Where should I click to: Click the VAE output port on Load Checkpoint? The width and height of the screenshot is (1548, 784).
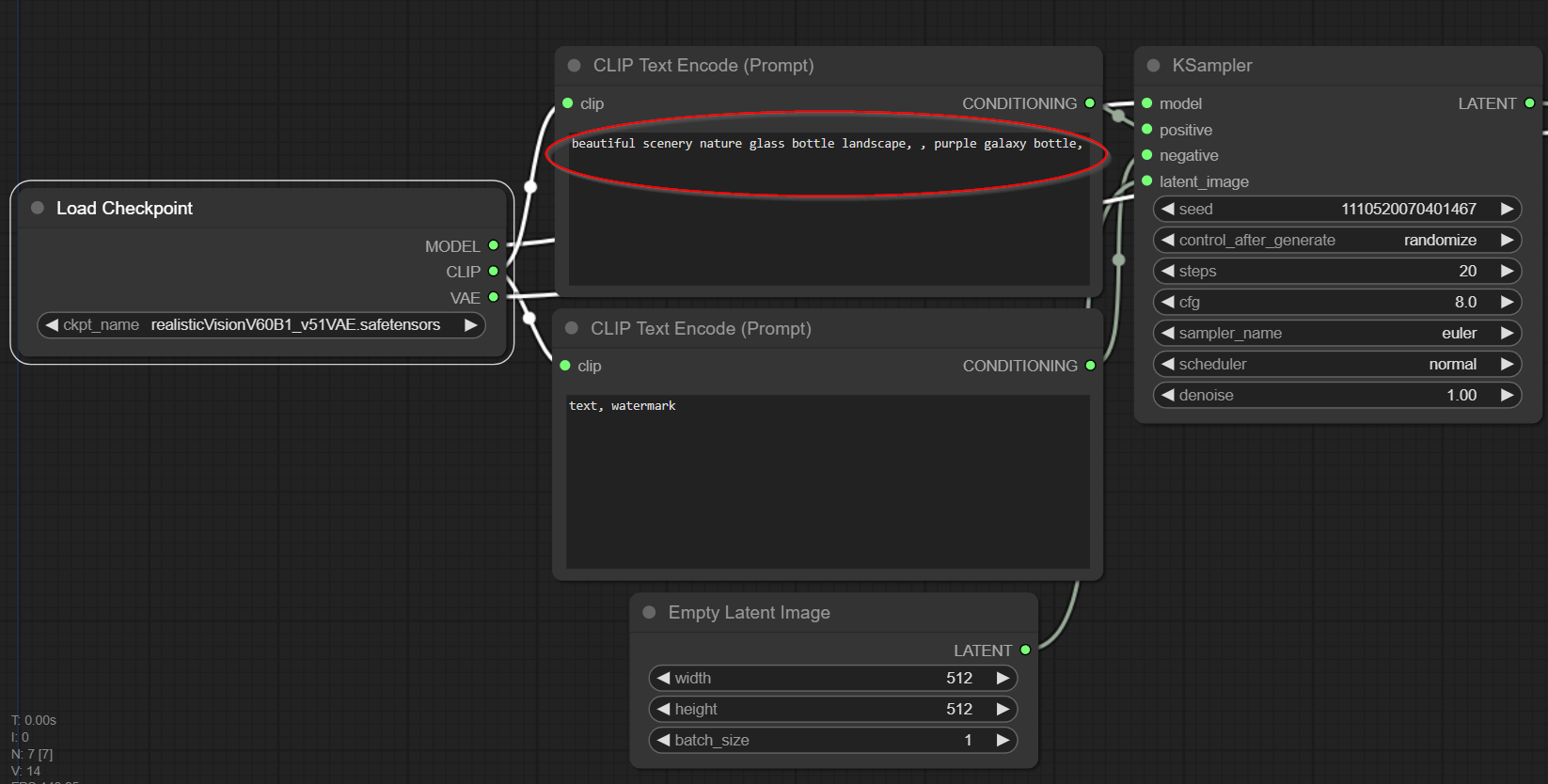(x=493, y=297)
